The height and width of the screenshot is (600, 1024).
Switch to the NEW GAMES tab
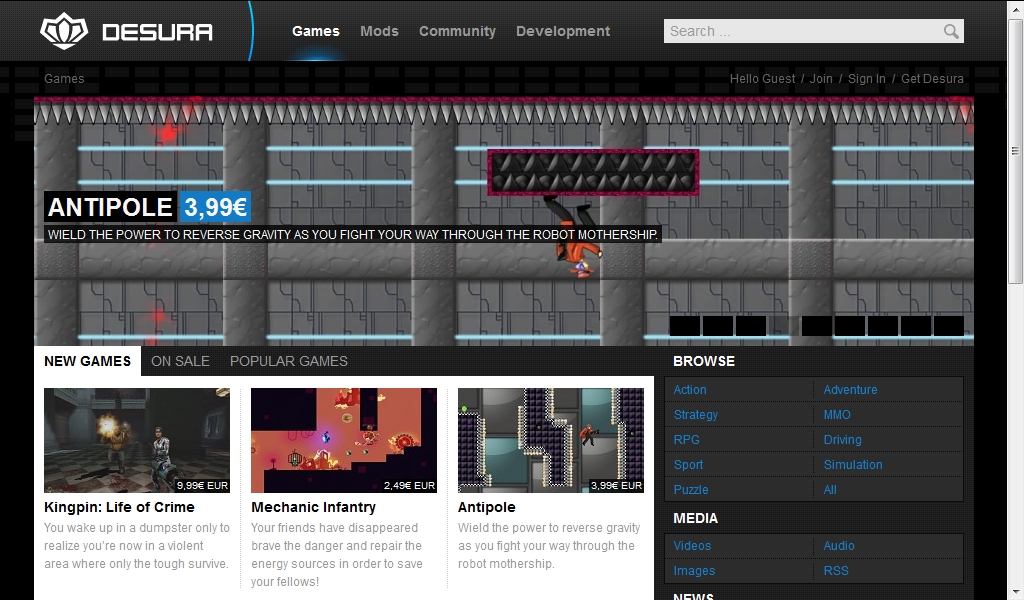[88, 361]
